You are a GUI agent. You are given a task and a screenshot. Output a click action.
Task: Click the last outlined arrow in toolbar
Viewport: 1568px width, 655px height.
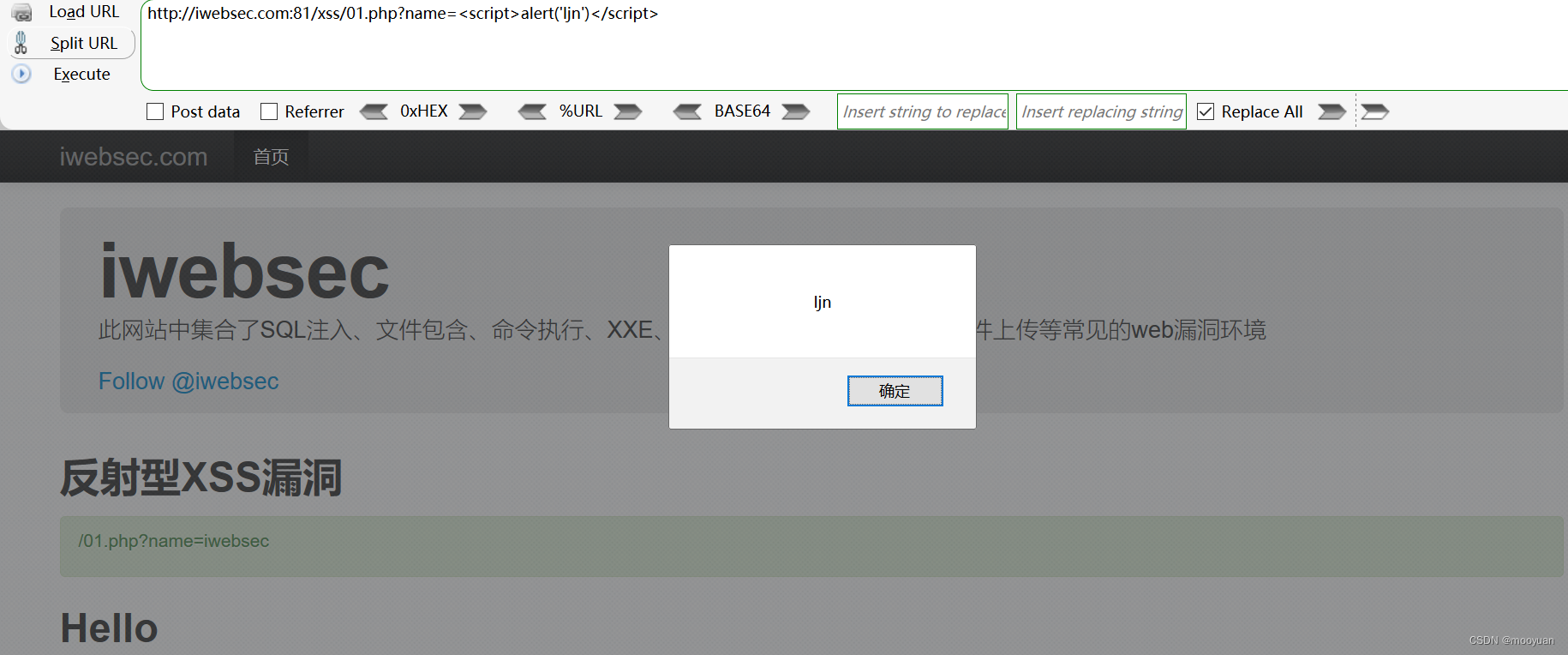(x=1375, y=111)
